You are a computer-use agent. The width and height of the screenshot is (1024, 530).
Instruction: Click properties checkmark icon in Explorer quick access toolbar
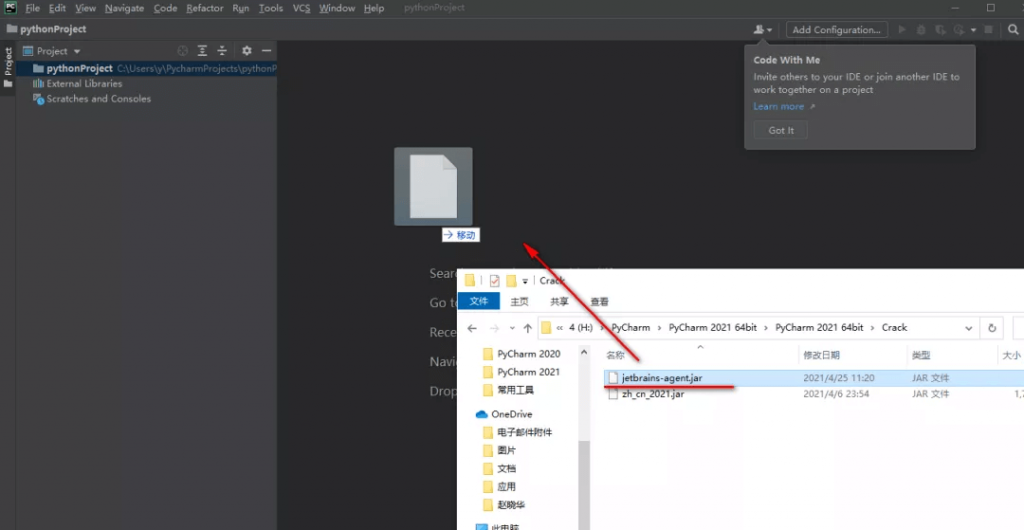coord(494,281)
